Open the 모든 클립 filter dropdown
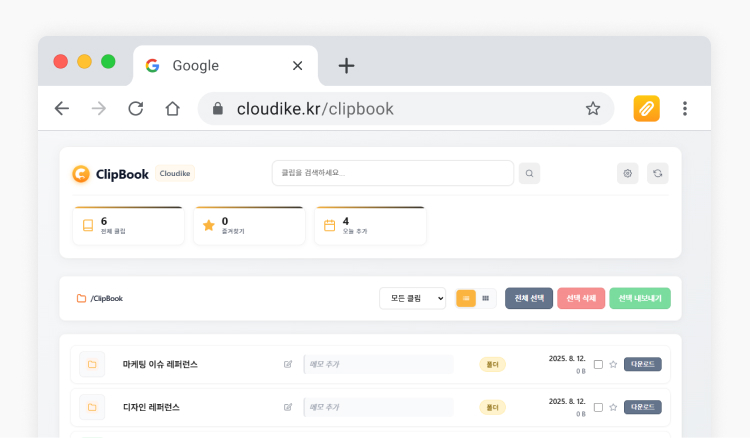The image size is (750, 438). click(x=412, y=298)
